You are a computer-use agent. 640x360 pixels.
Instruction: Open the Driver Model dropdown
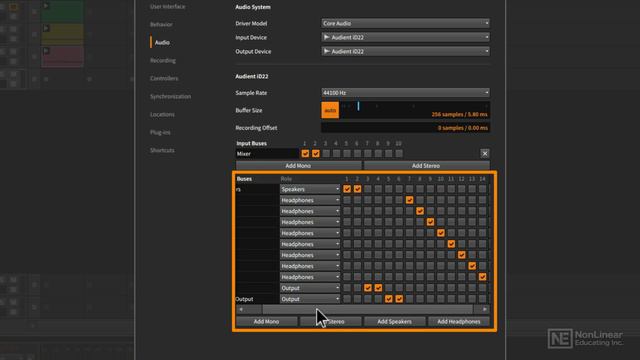coord(405,23)
